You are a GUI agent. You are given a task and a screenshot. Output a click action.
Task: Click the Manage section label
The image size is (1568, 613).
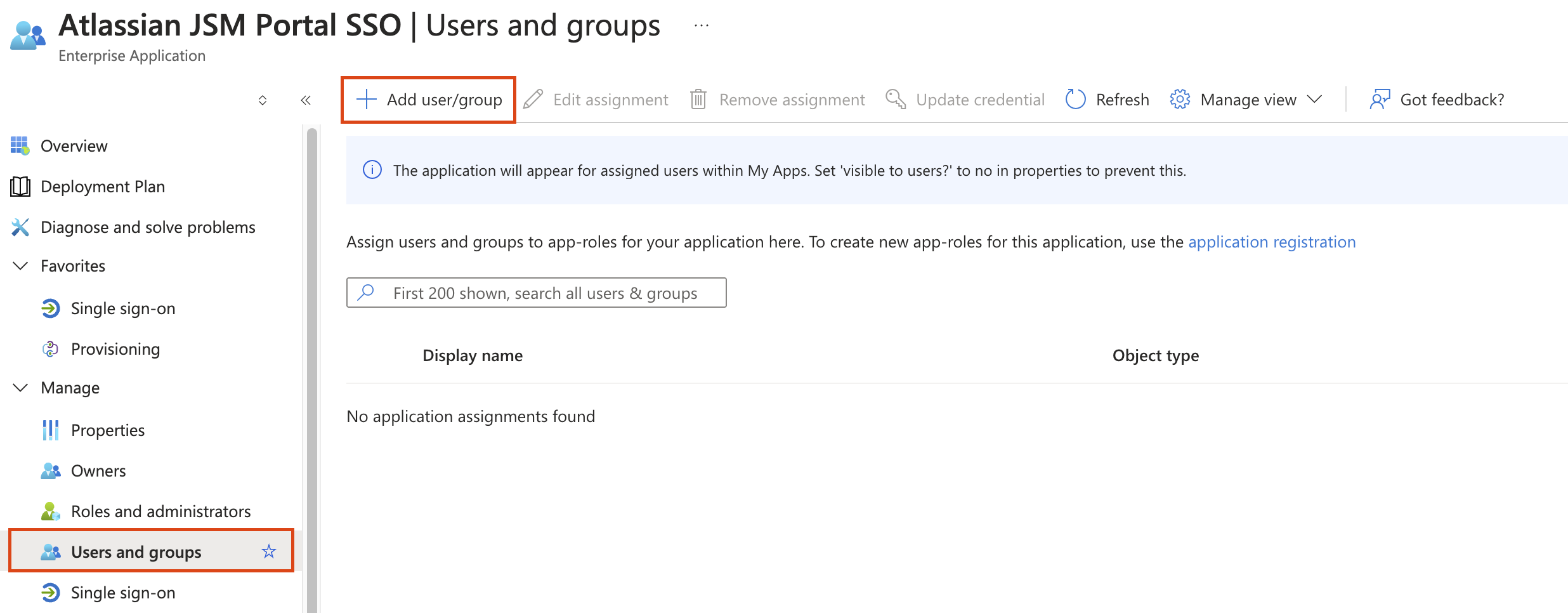click(70, 388)
